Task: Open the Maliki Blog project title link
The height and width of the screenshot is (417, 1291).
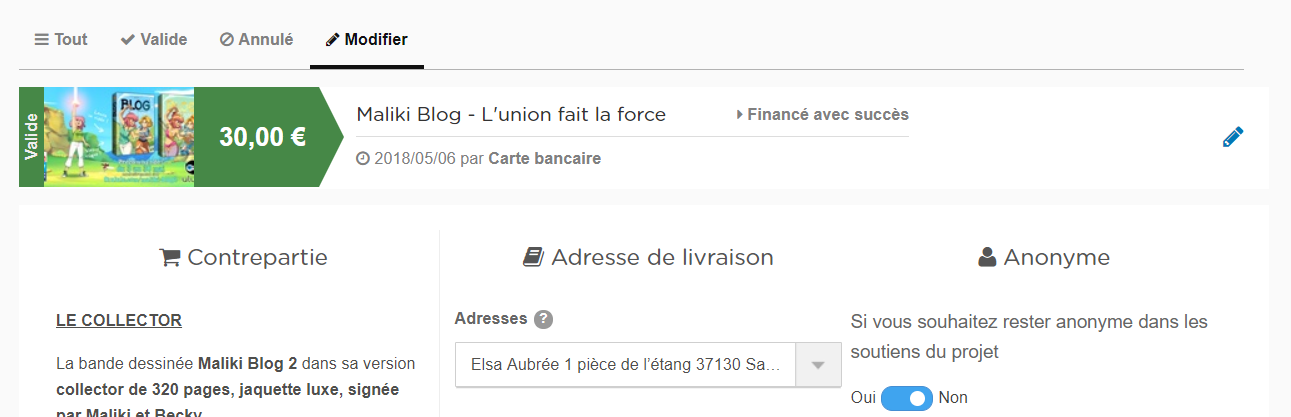Action: [511, 114]
